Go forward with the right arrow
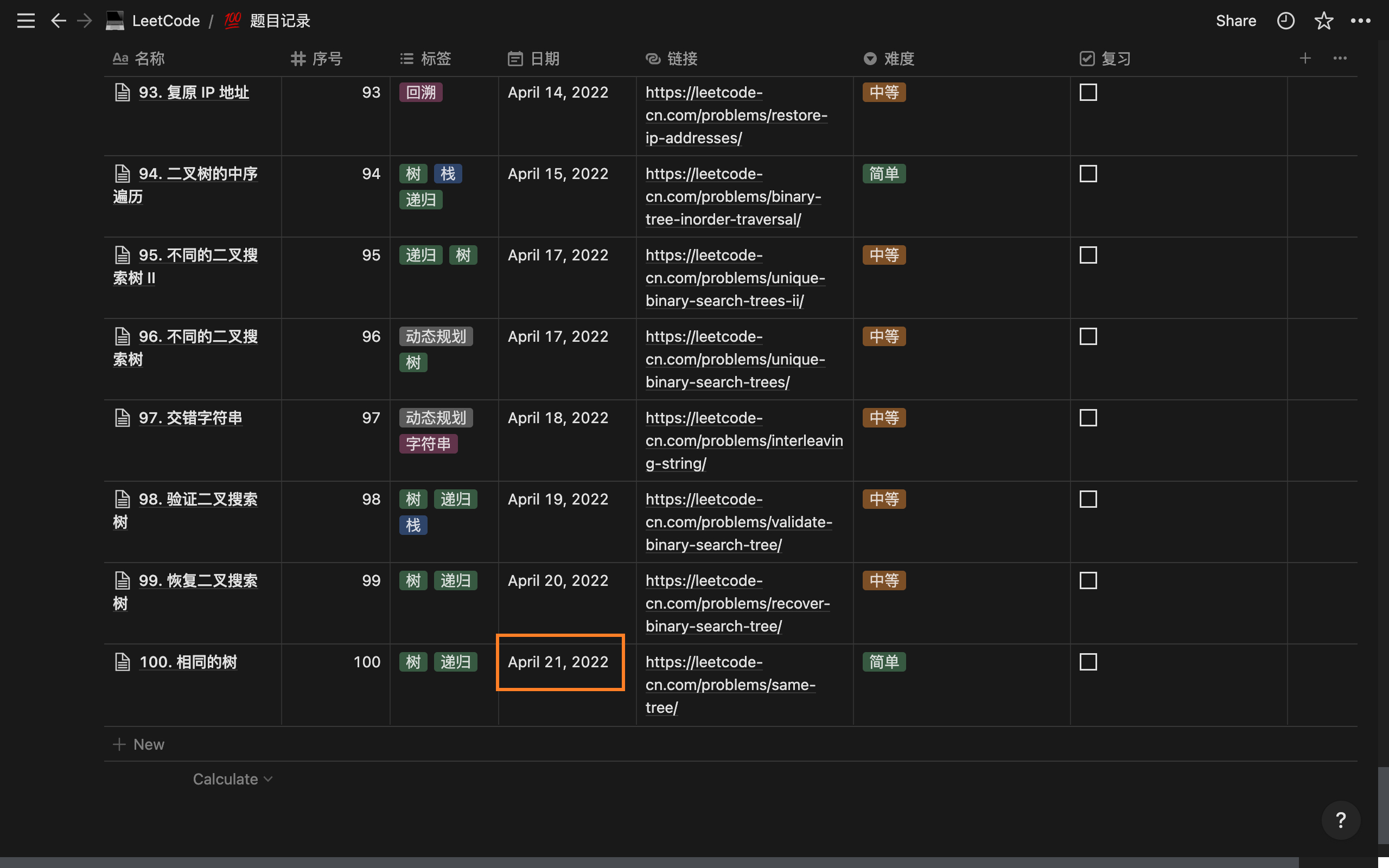The image size is (1389, 868). click(85, 21)
